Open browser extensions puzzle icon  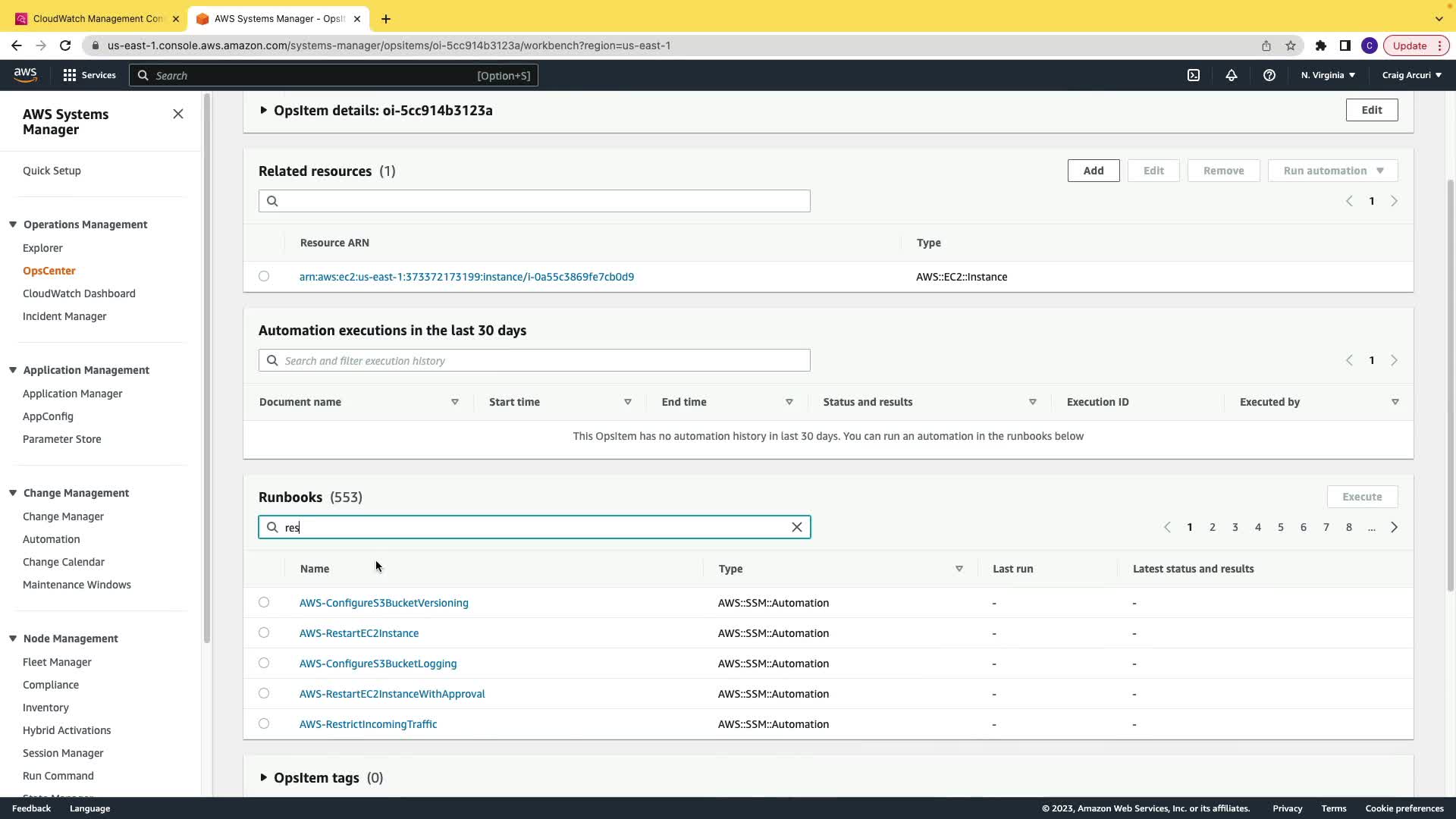click(1320, 45)
